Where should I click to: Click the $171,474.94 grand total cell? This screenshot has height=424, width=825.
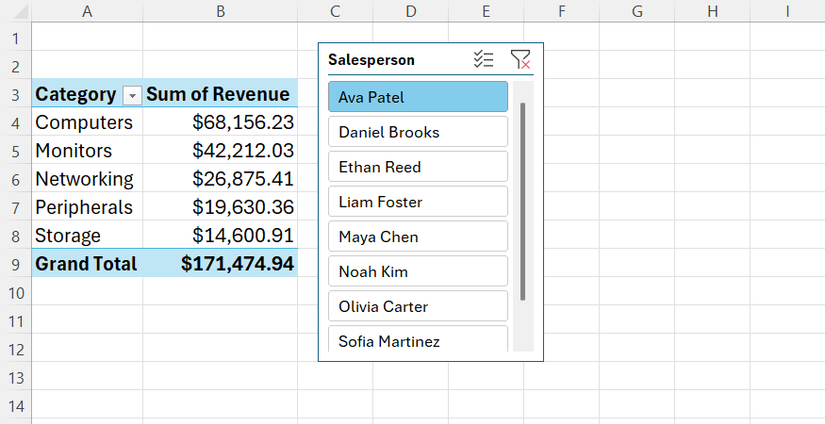click(220, 263)
